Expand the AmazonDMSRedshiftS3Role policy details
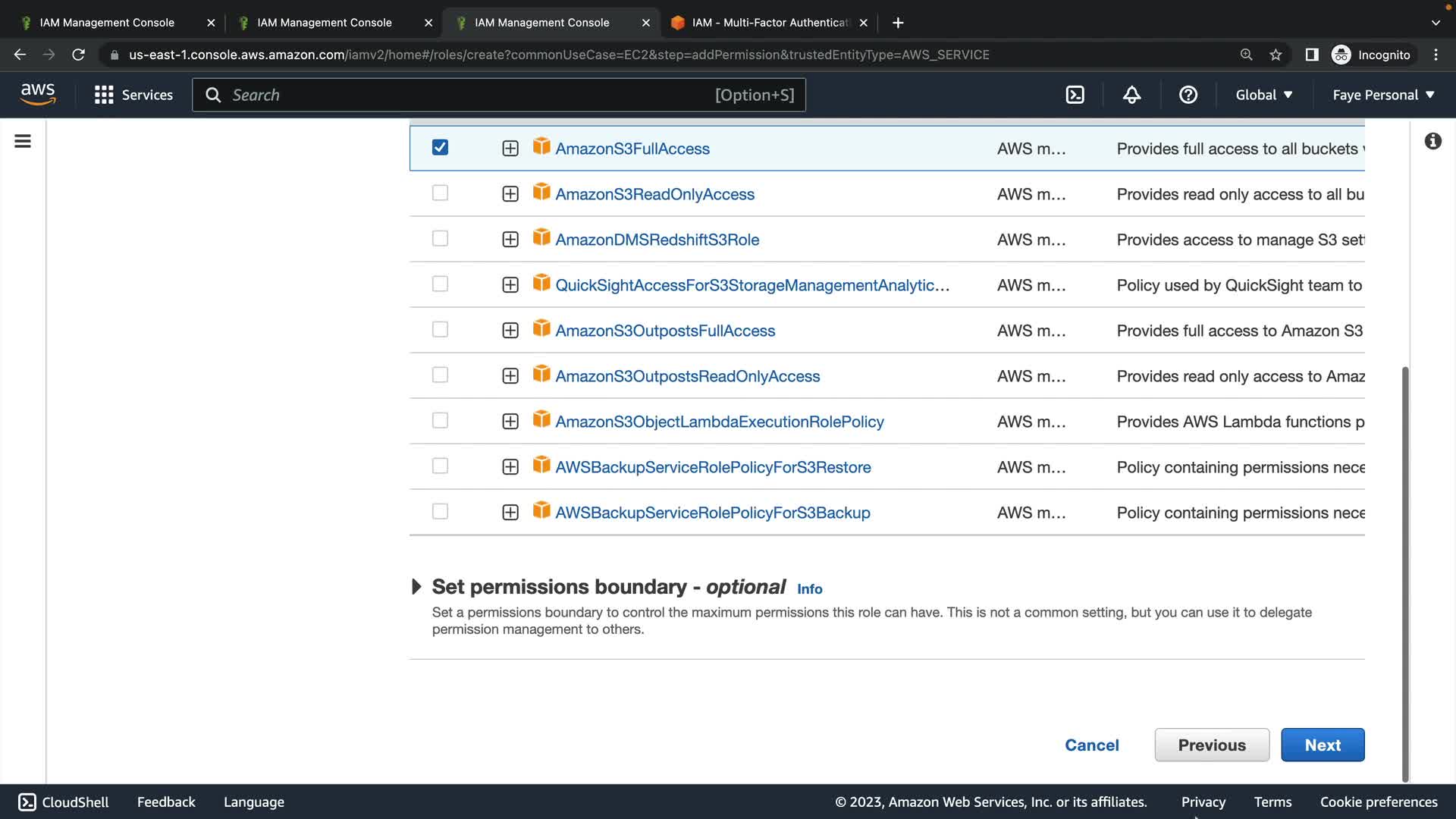Image resolution: width=1456 pixels, height=819 pixels. [x=510, y=240]
